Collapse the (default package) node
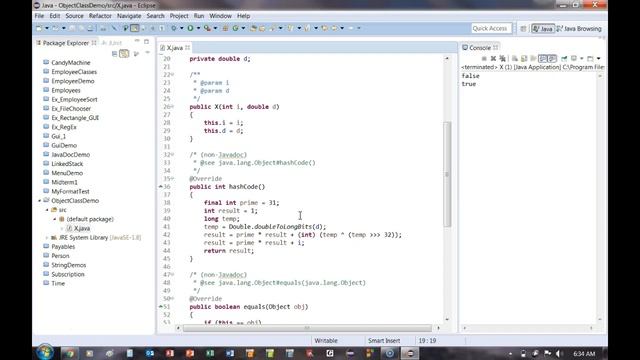 54,219
